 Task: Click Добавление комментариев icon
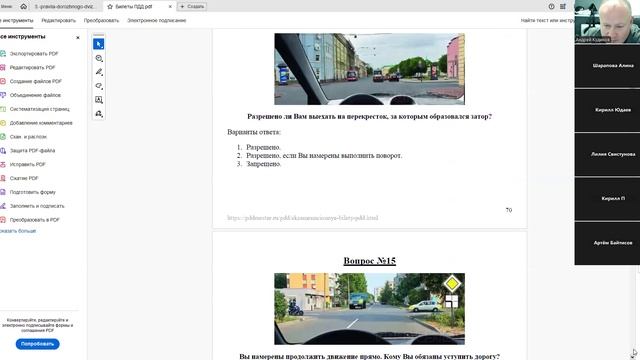[3, 123]
